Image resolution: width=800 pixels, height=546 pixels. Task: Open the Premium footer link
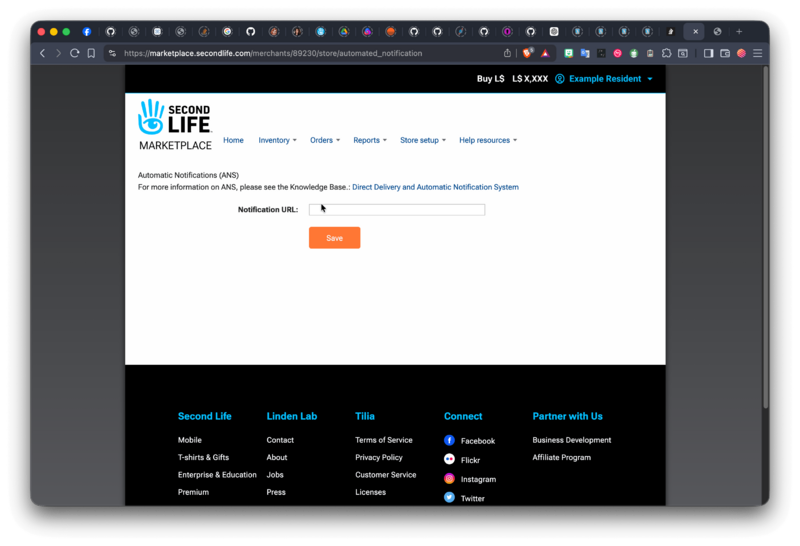193,492
